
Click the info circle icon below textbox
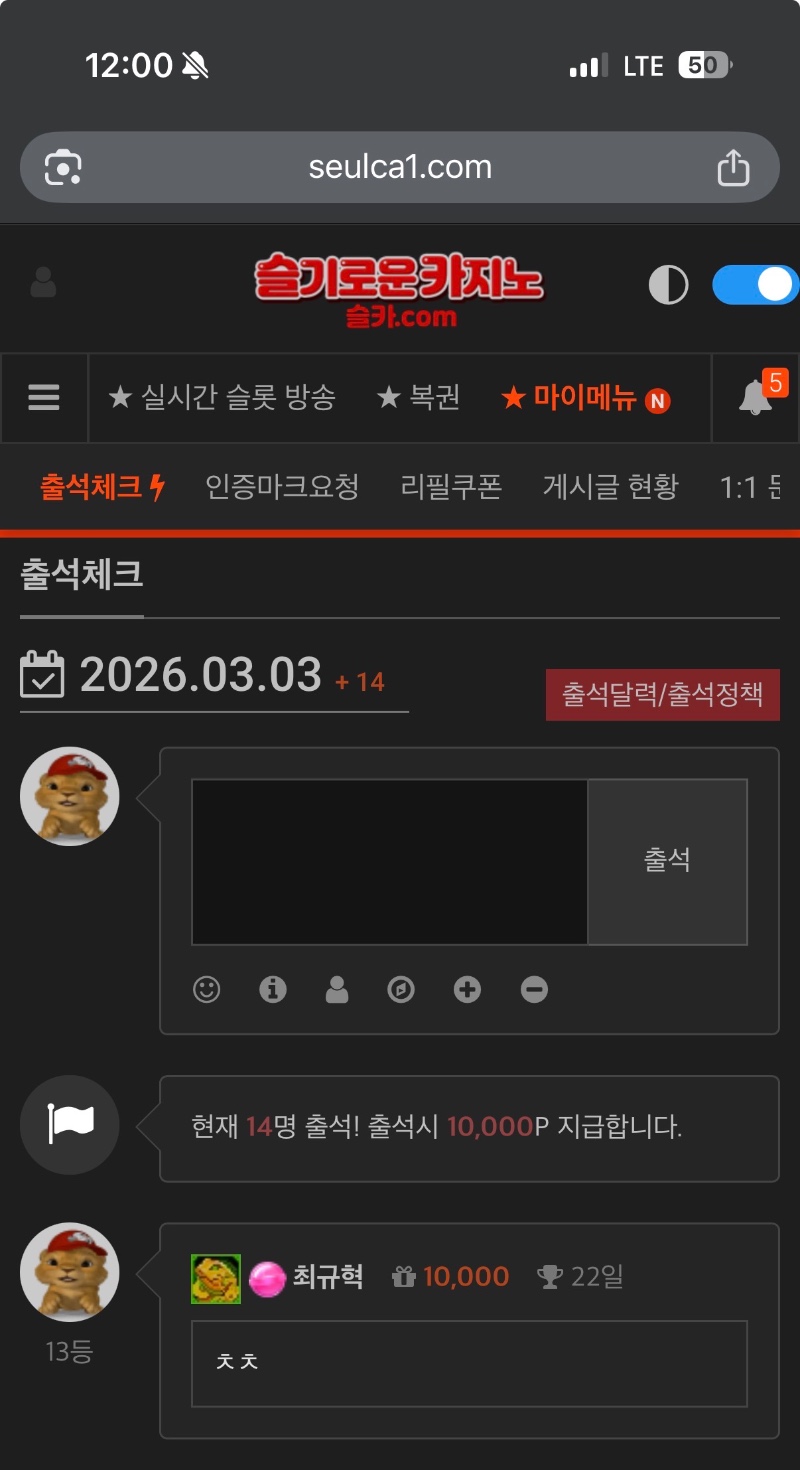273,990
